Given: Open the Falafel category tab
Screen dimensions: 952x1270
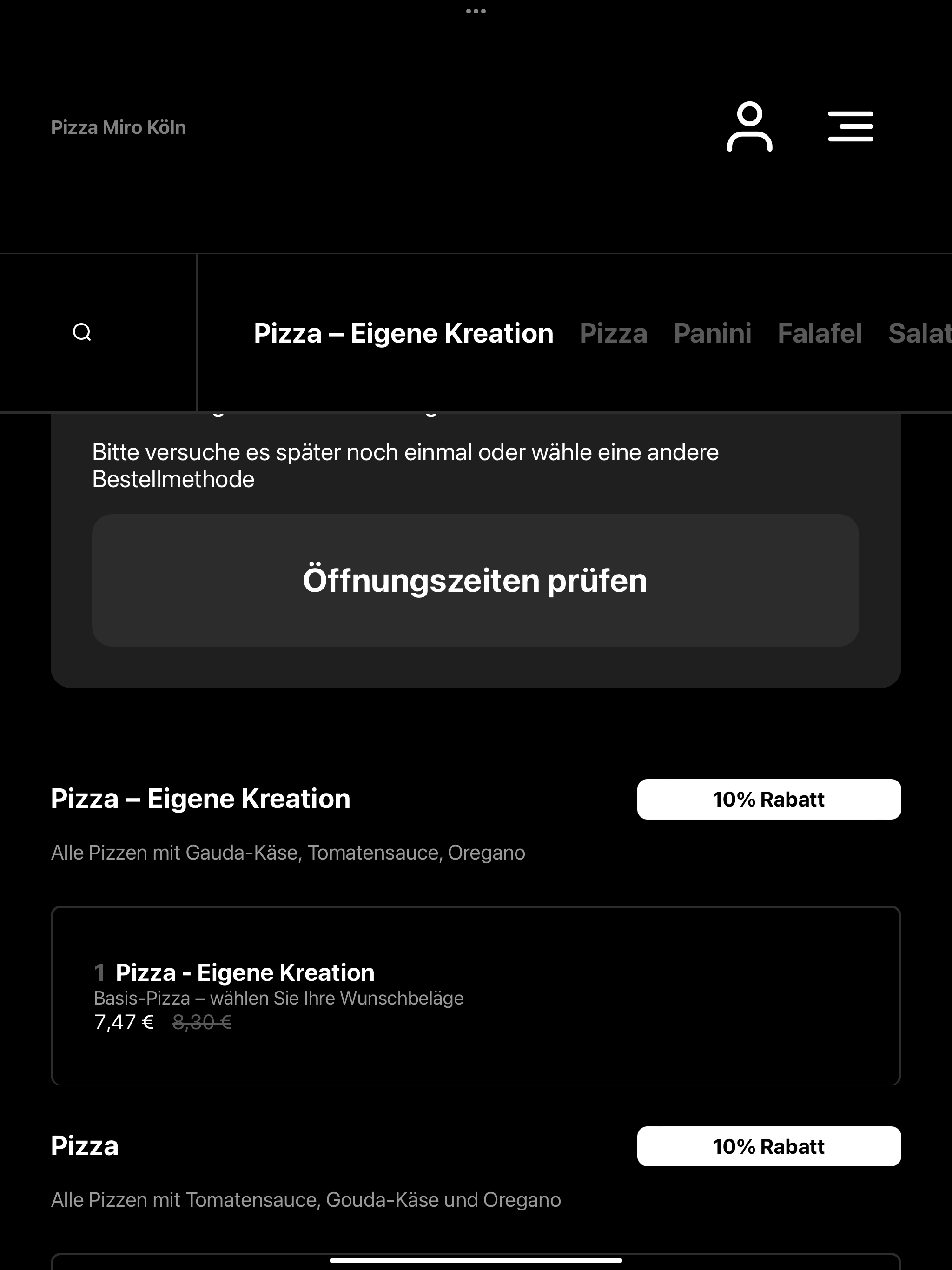Looking at the screenshot, I should tap(820, 333).
